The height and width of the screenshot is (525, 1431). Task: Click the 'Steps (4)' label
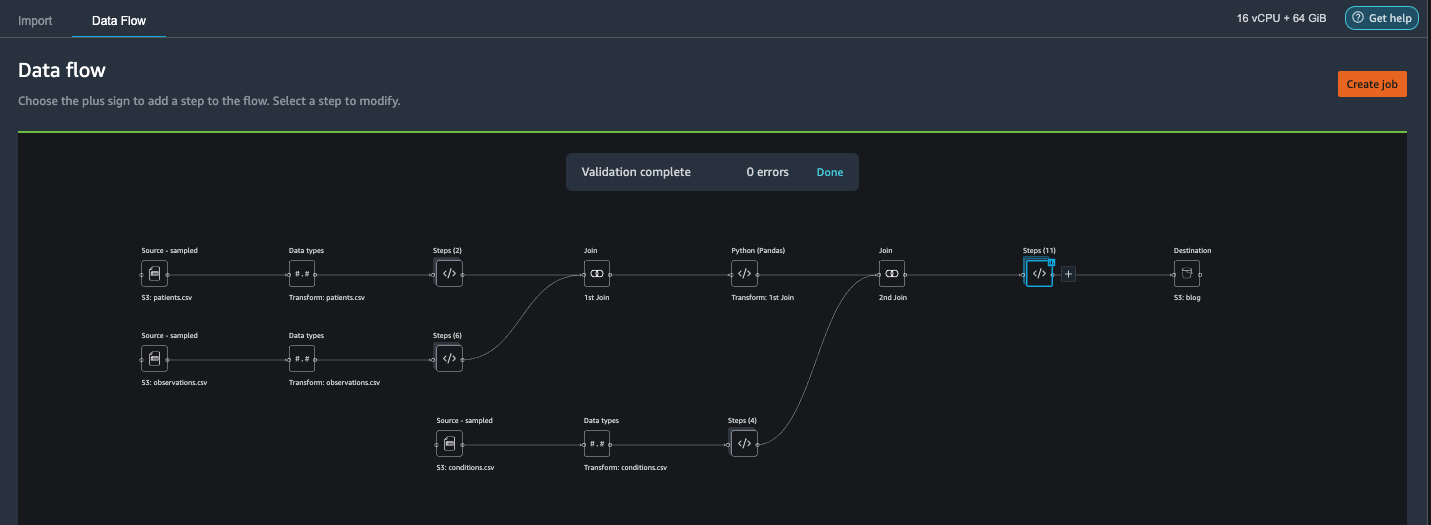tap(742, 420)
